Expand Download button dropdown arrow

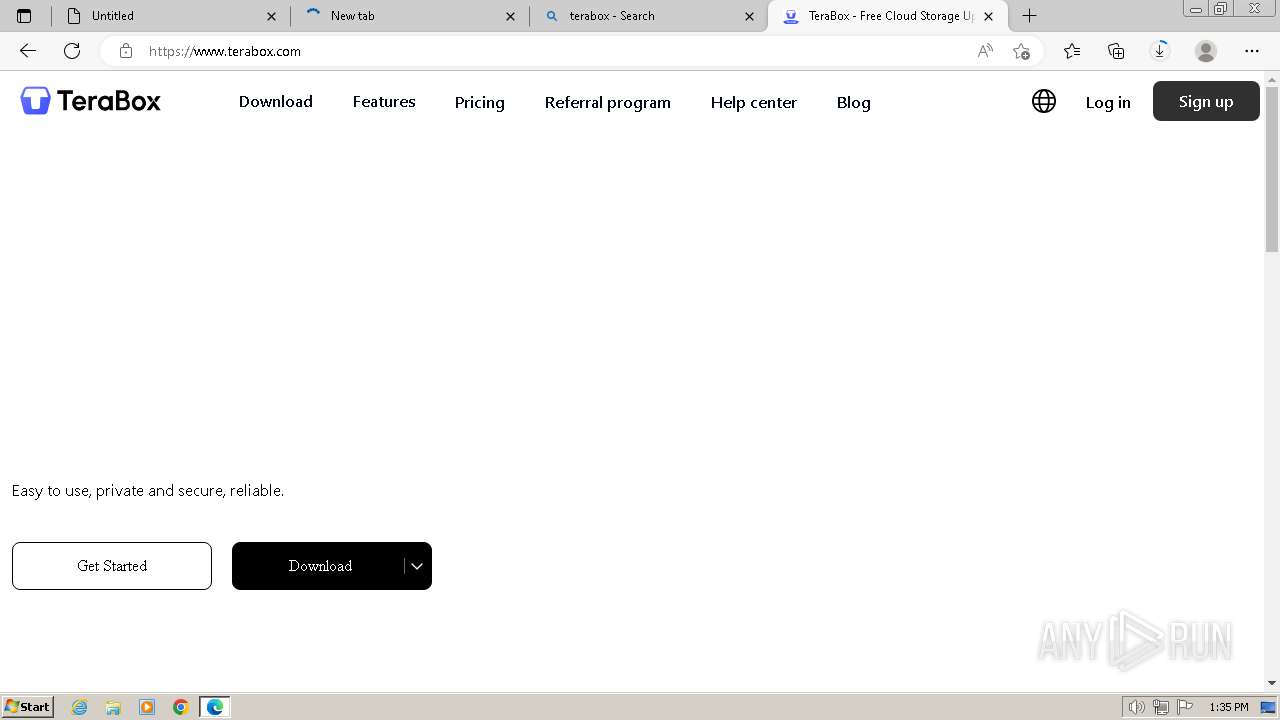[x=417, y=566]
